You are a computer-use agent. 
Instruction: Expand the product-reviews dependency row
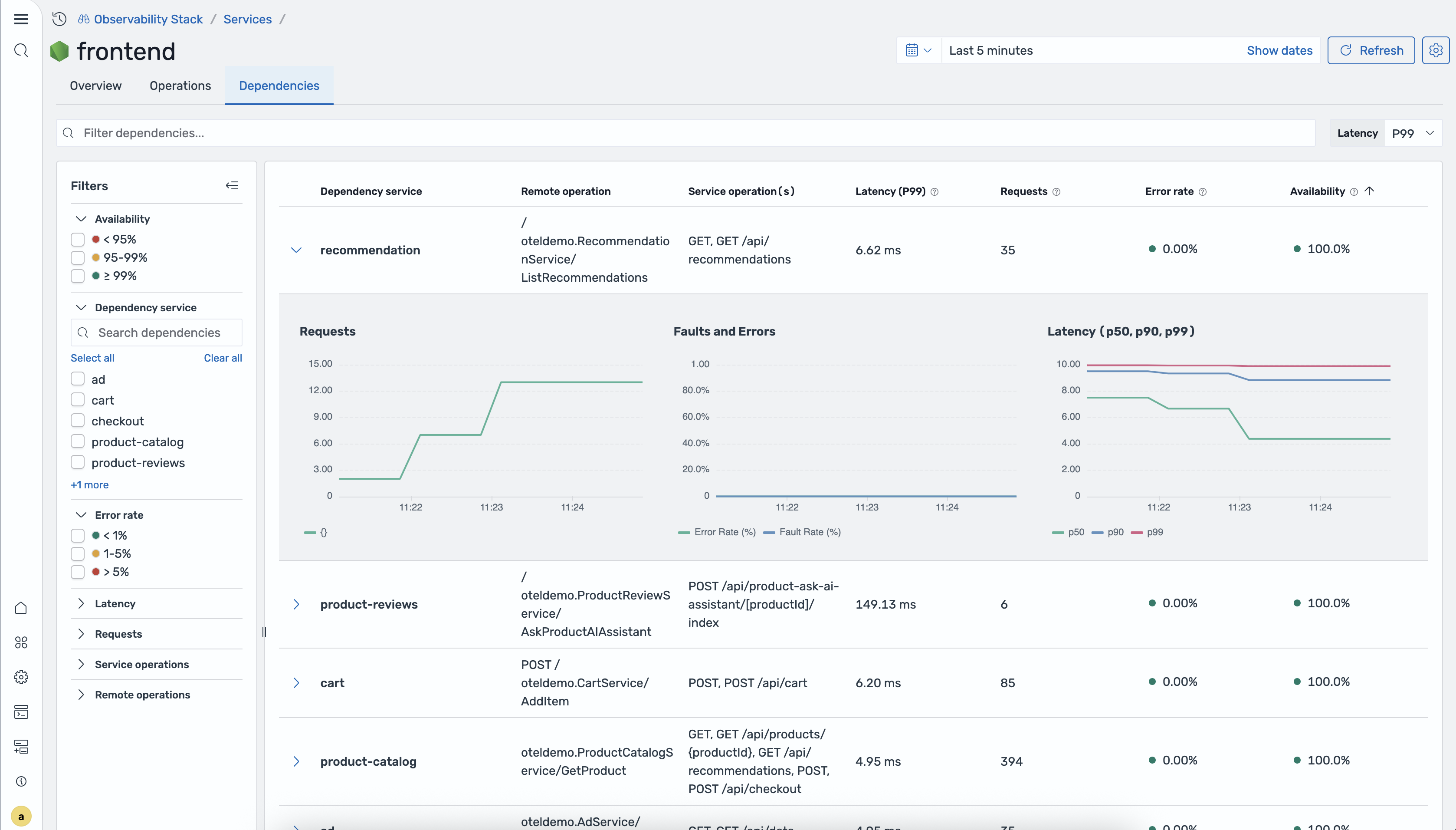pyautogui.click(x=296, y=604)
